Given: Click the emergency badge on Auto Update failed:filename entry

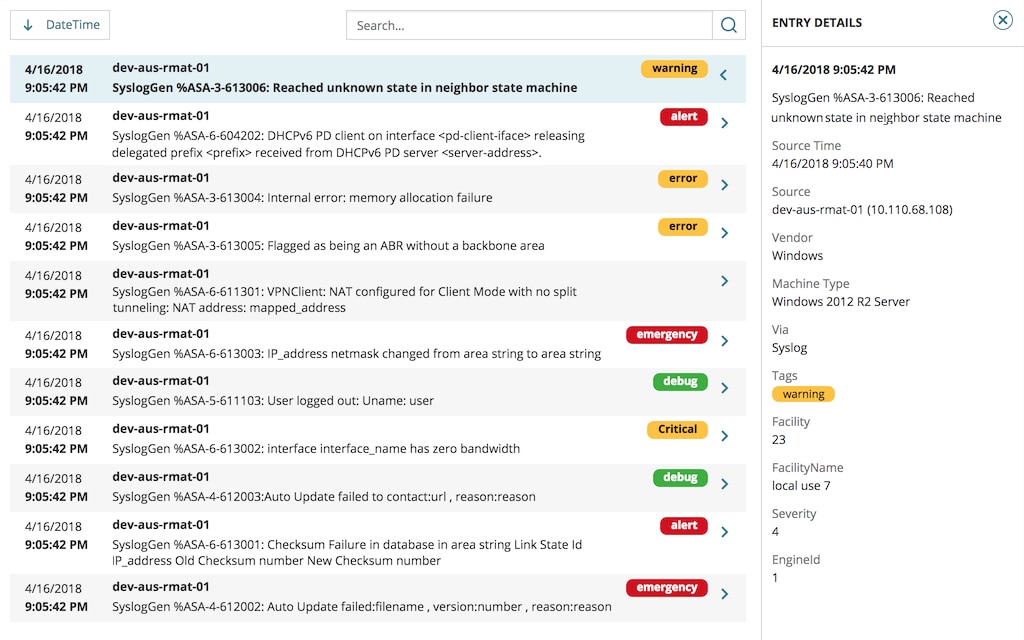Looking at the screenshot, I should [667, 587].
